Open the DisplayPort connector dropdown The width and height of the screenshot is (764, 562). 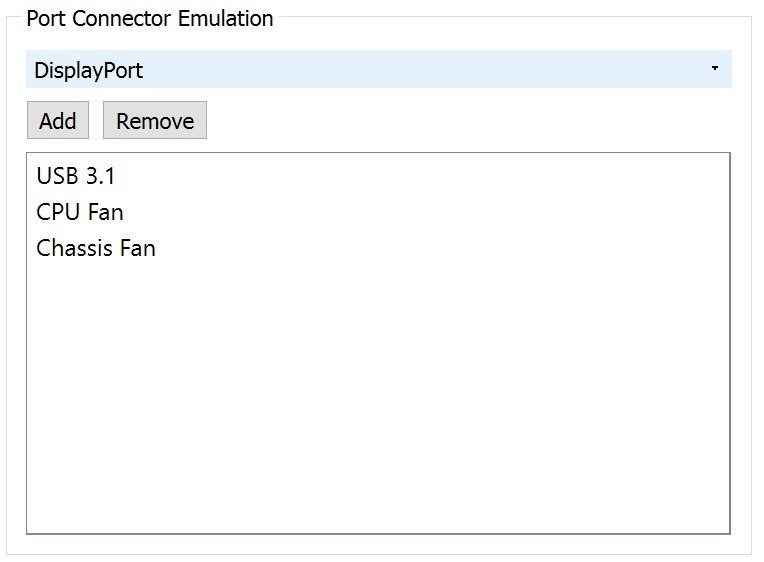click(x=378, y=70)
